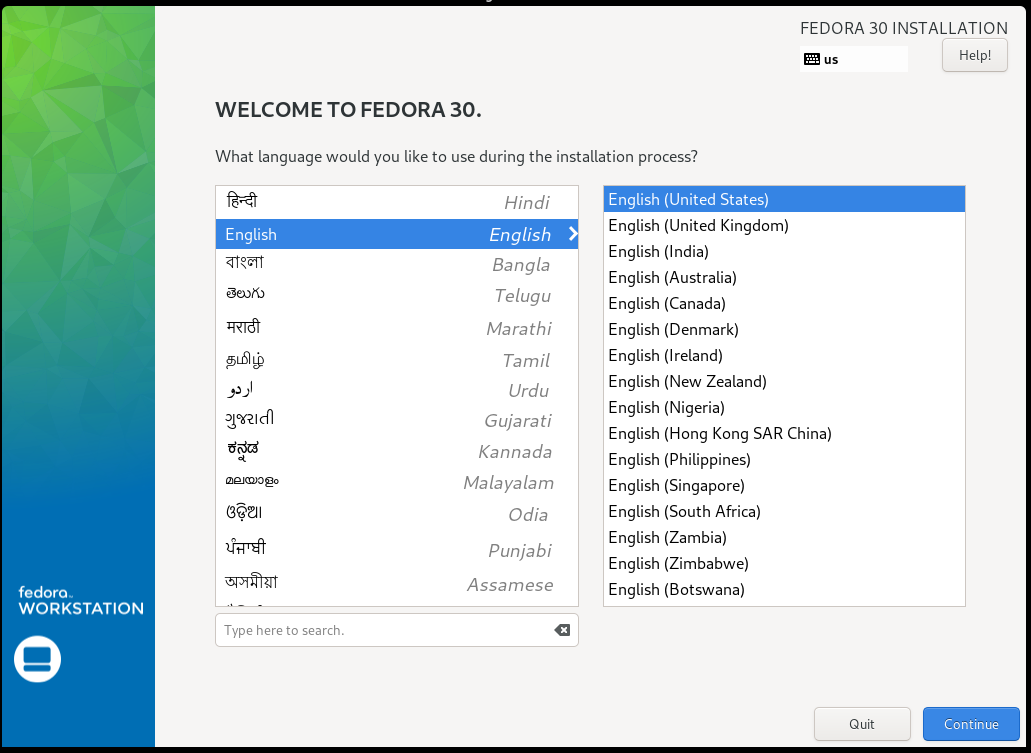Viewport: 1031px width, 753px height.
Task: Select English (Nigeria) locale
Action: click(x=784, y=407)
